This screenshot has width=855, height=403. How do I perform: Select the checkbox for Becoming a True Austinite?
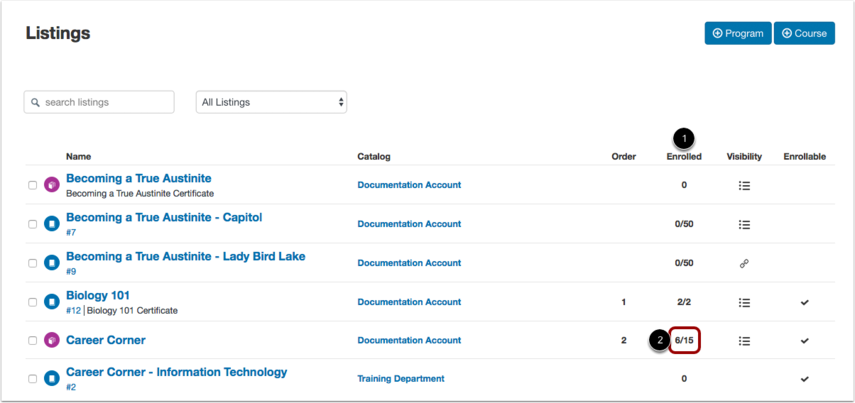pyautogui.click(x=33, y=185)
